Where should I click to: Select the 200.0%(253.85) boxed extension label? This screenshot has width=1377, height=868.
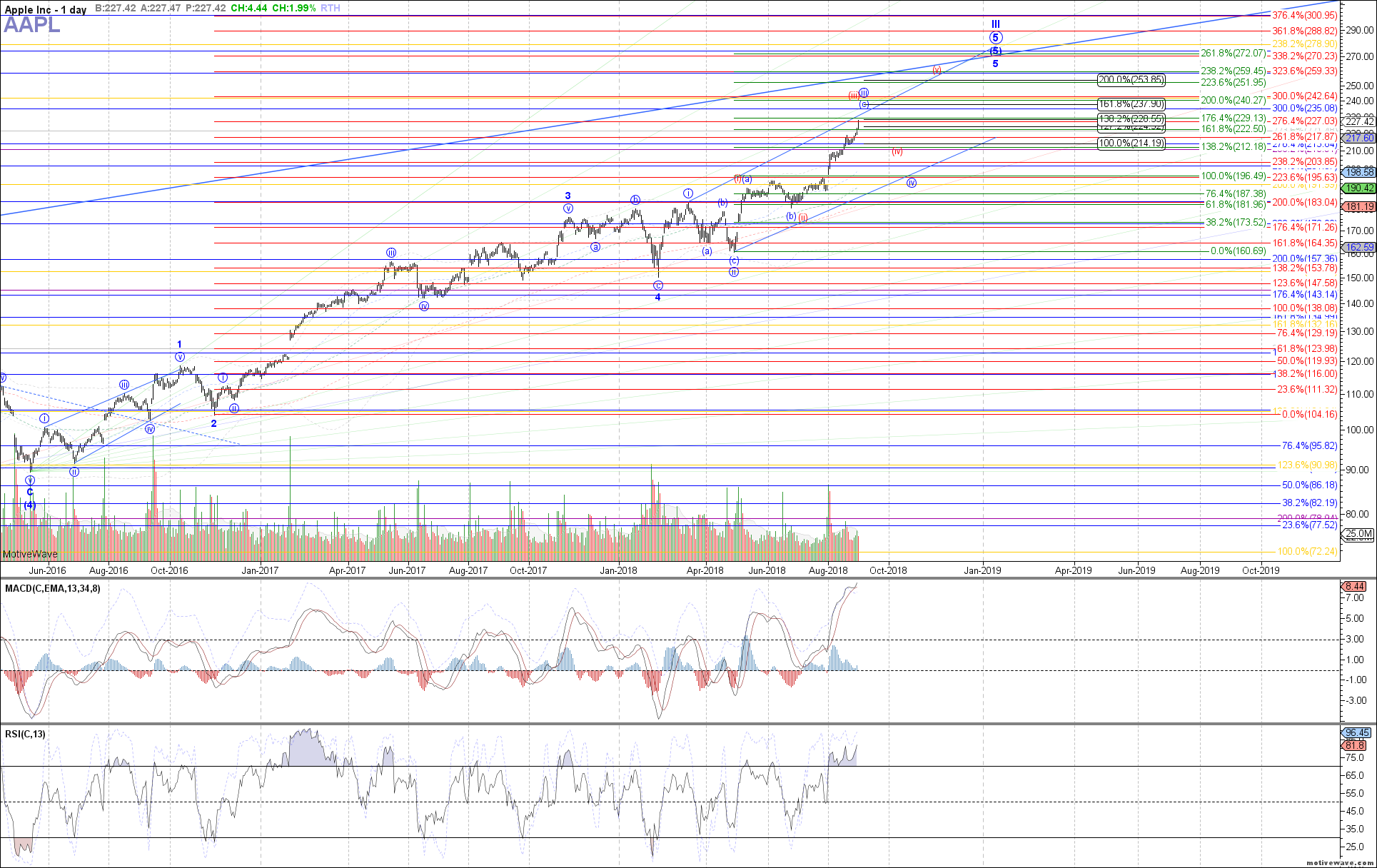[x=1131, y=80]
